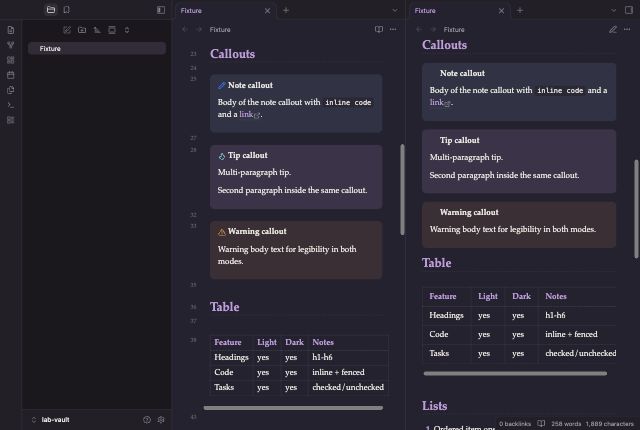Open graph view from ribbon
The image size is (640, 430).
tap(11, 45)
